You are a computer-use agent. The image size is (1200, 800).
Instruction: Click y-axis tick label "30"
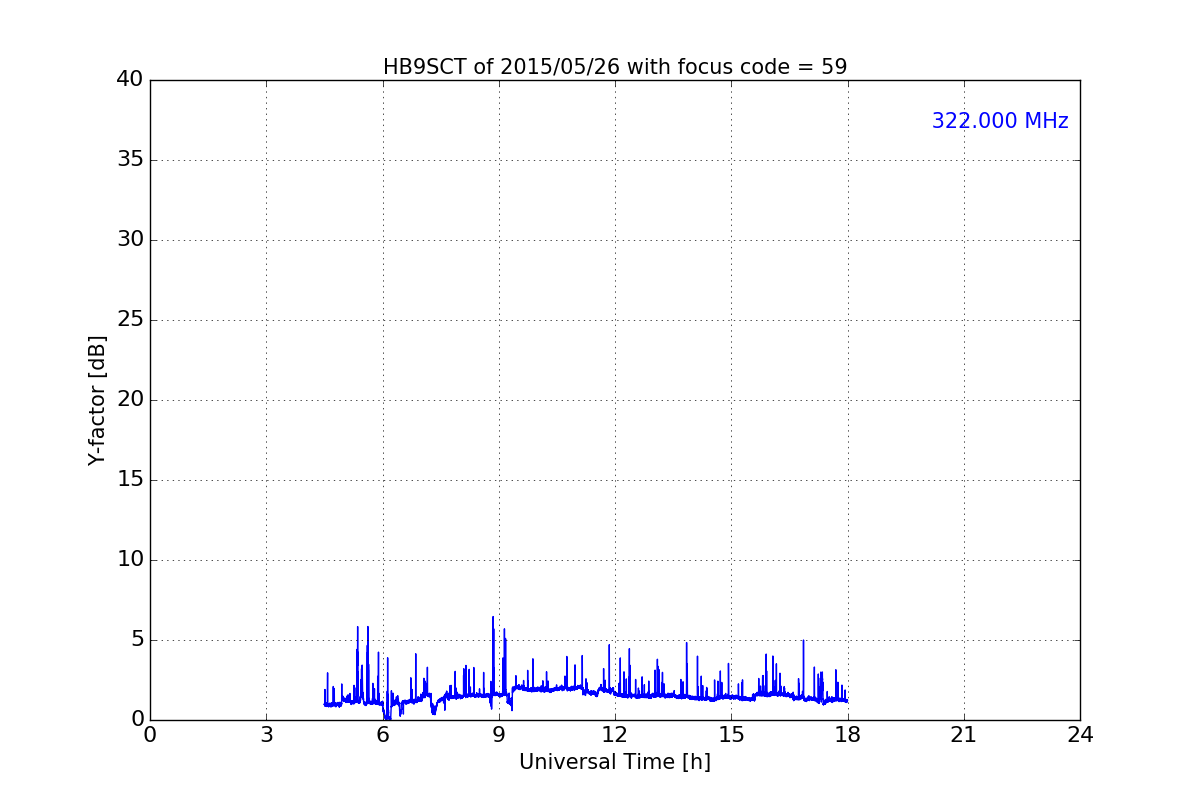coord(130,240)
